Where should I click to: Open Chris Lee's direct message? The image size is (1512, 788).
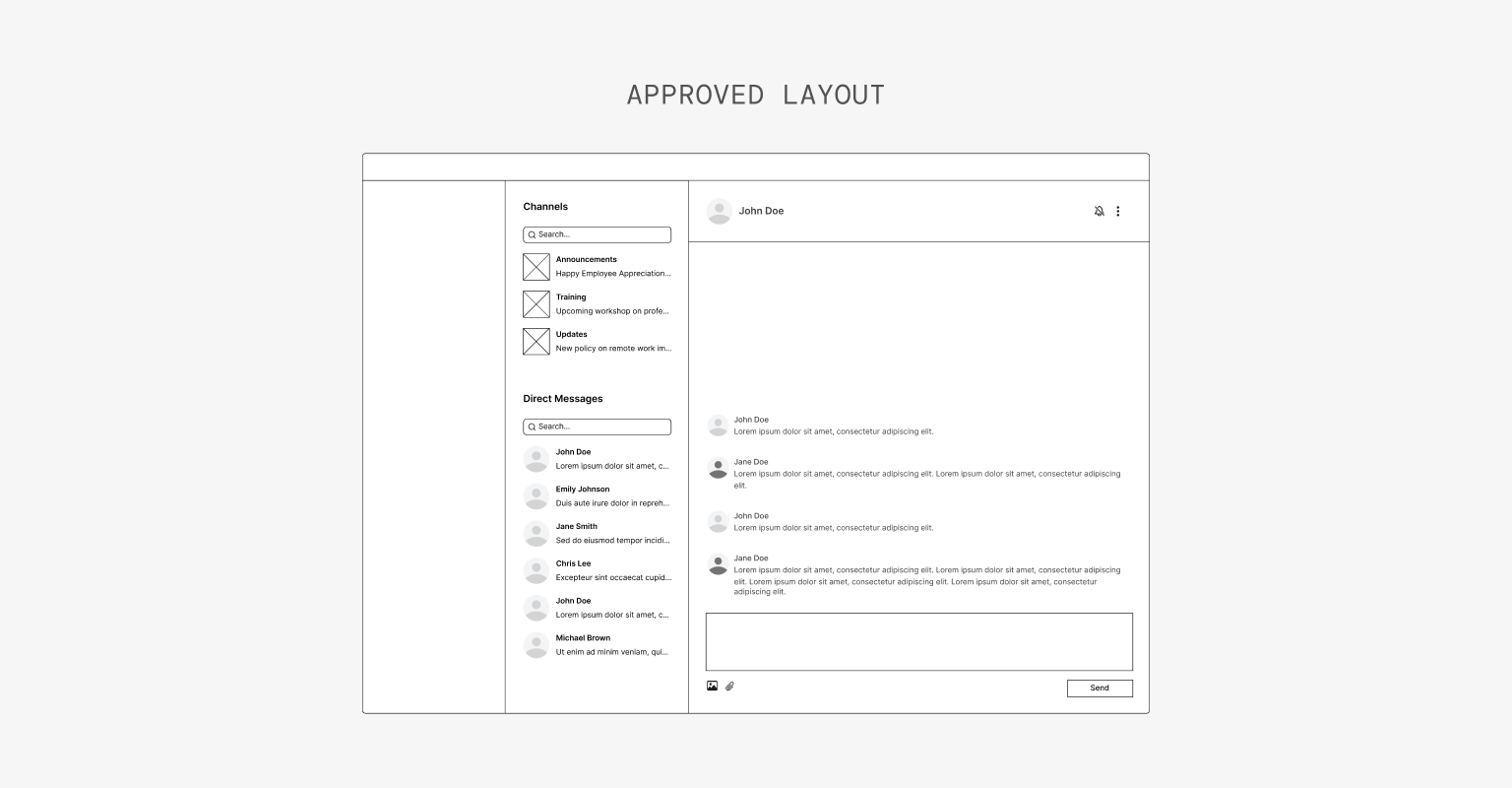pos(598,571)
